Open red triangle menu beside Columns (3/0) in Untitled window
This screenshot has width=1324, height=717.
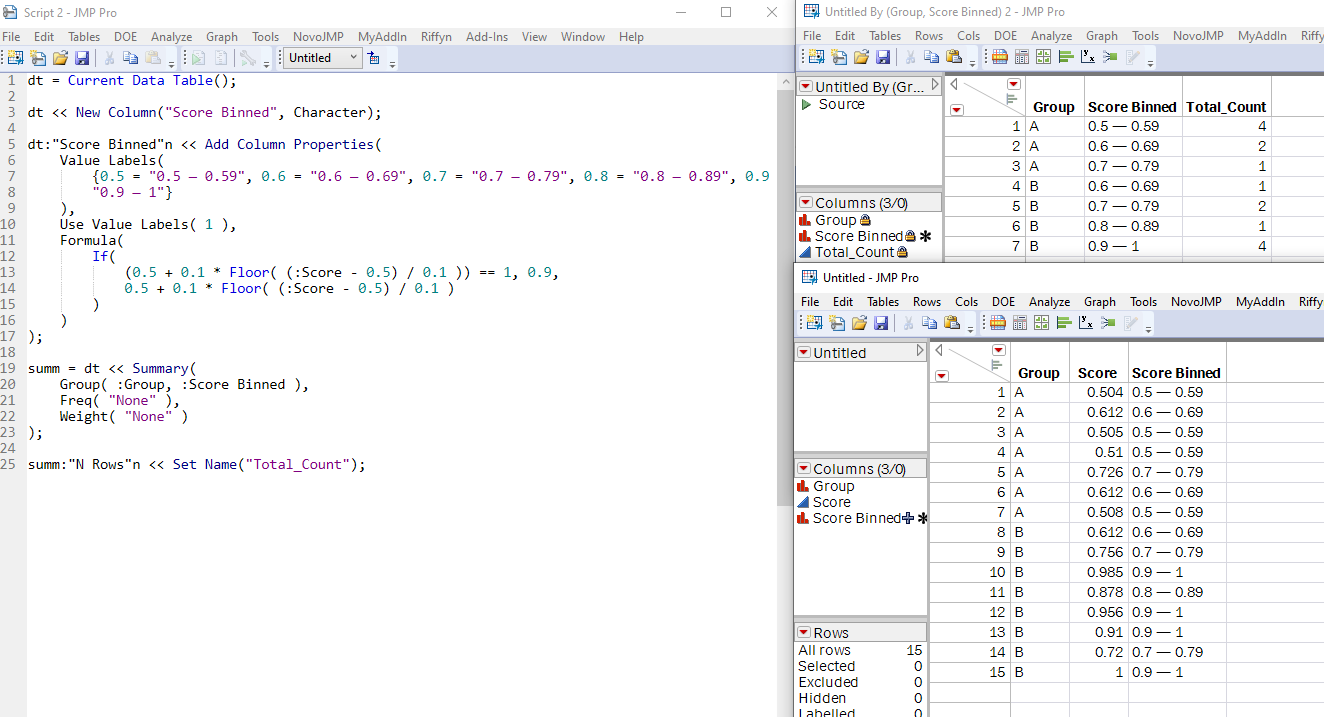[804, 469]
